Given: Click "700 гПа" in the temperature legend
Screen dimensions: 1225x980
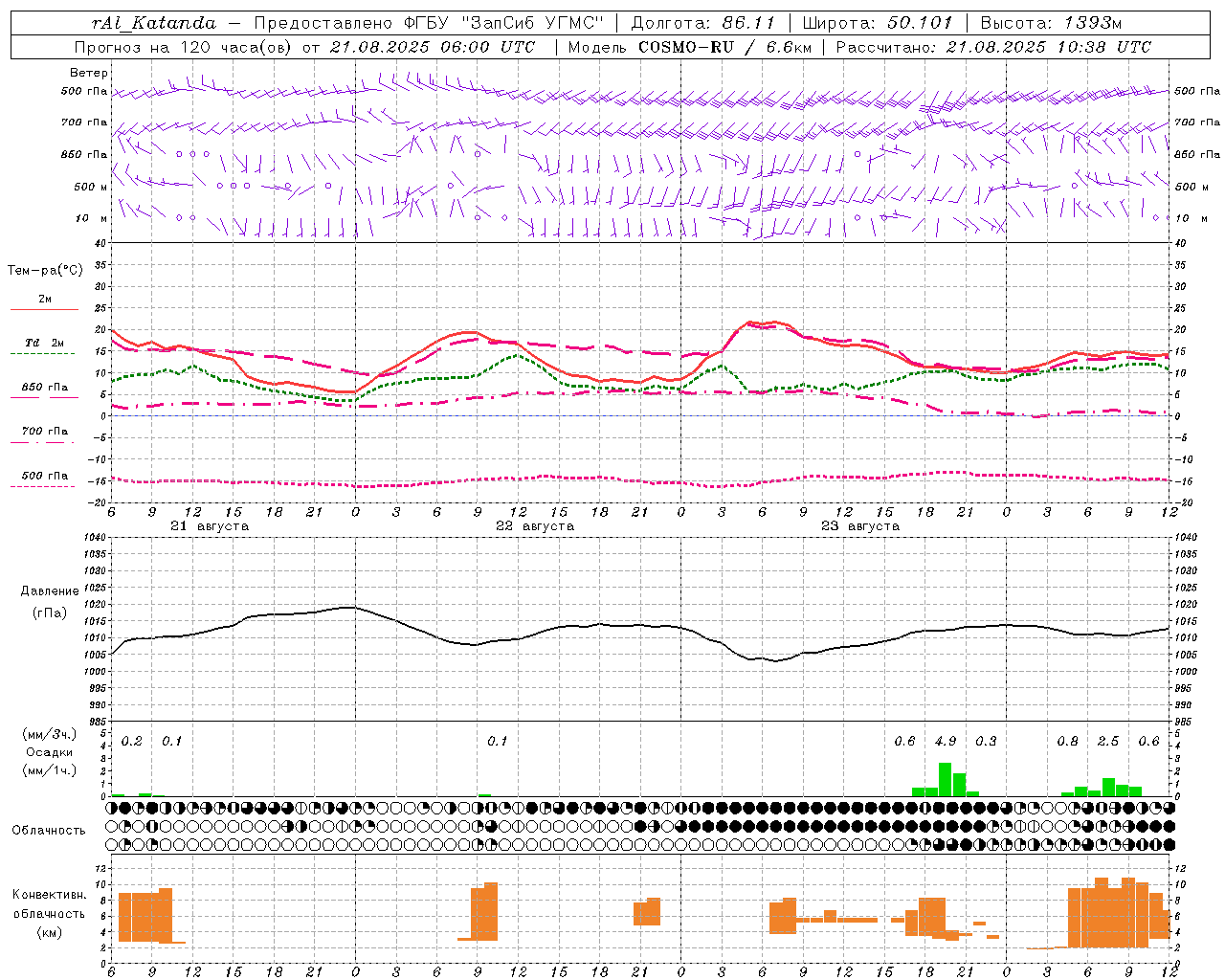Looking at the screenshot, I should tap(45, 431).
